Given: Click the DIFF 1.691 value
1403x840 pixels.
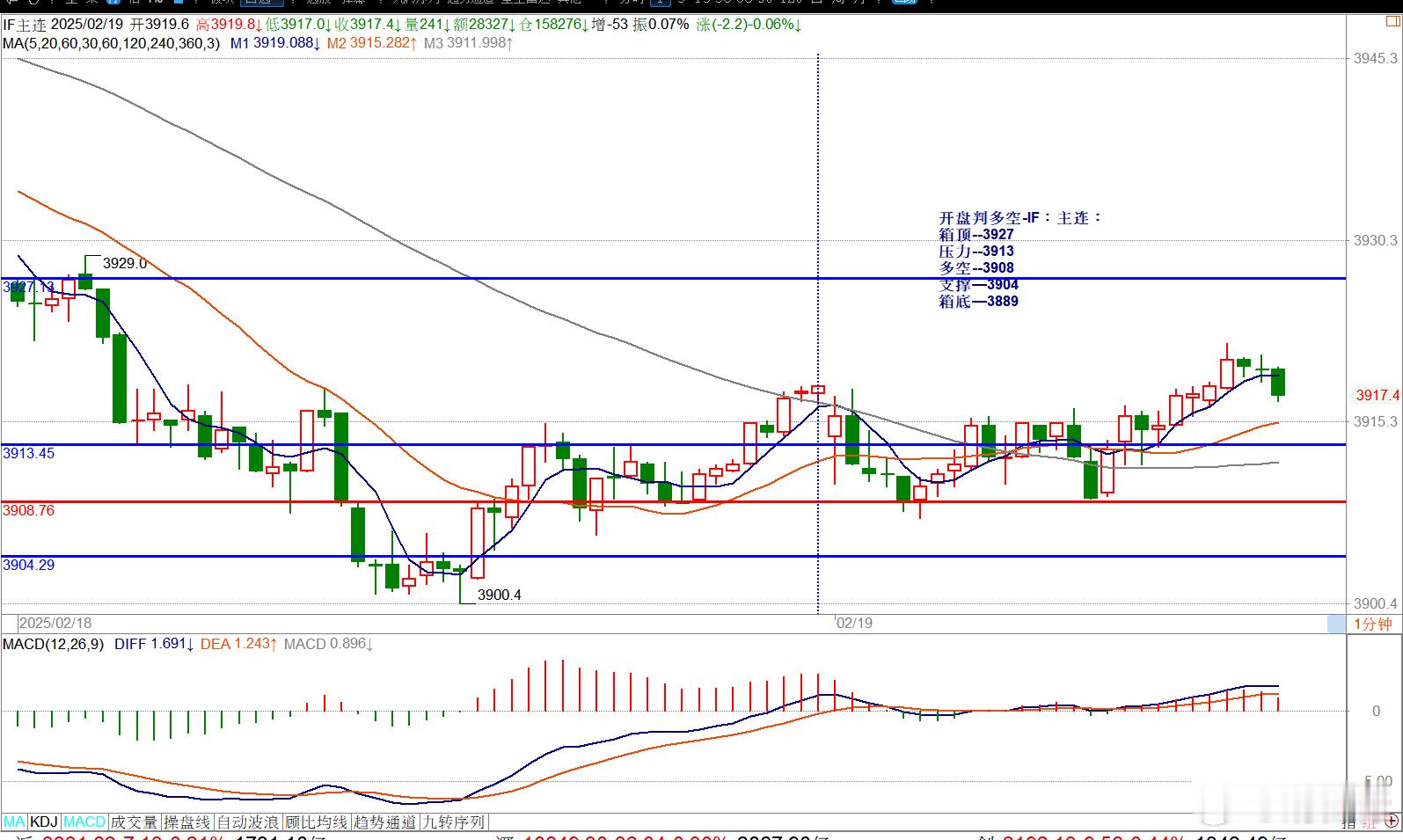Looking at the screenshot, I should click(x=154, y=644).
